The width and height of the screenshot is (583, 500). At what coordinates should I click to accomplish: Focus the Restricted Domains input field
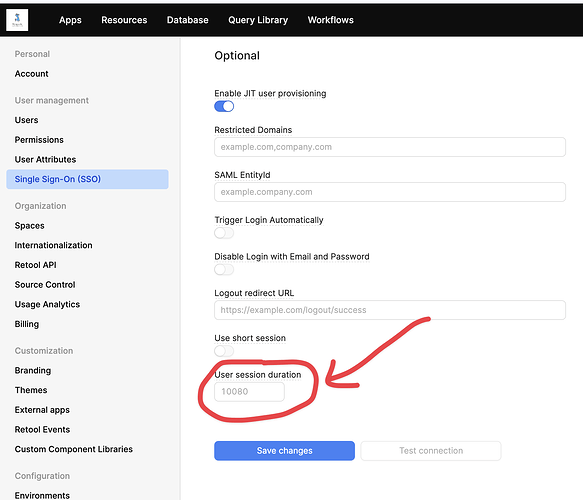390,147
